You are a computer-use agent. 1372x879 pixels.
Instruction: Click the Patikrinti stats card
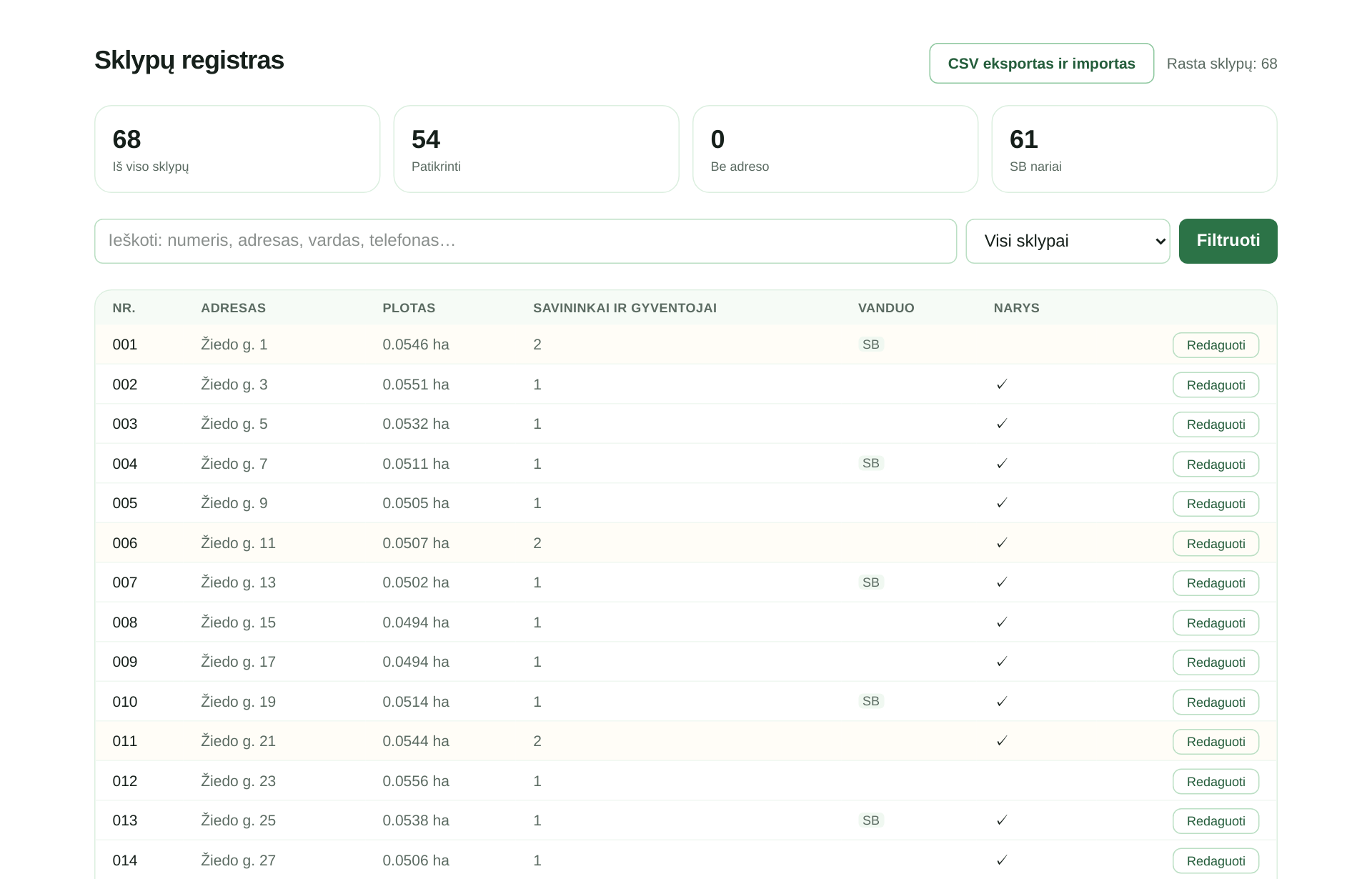537,149
